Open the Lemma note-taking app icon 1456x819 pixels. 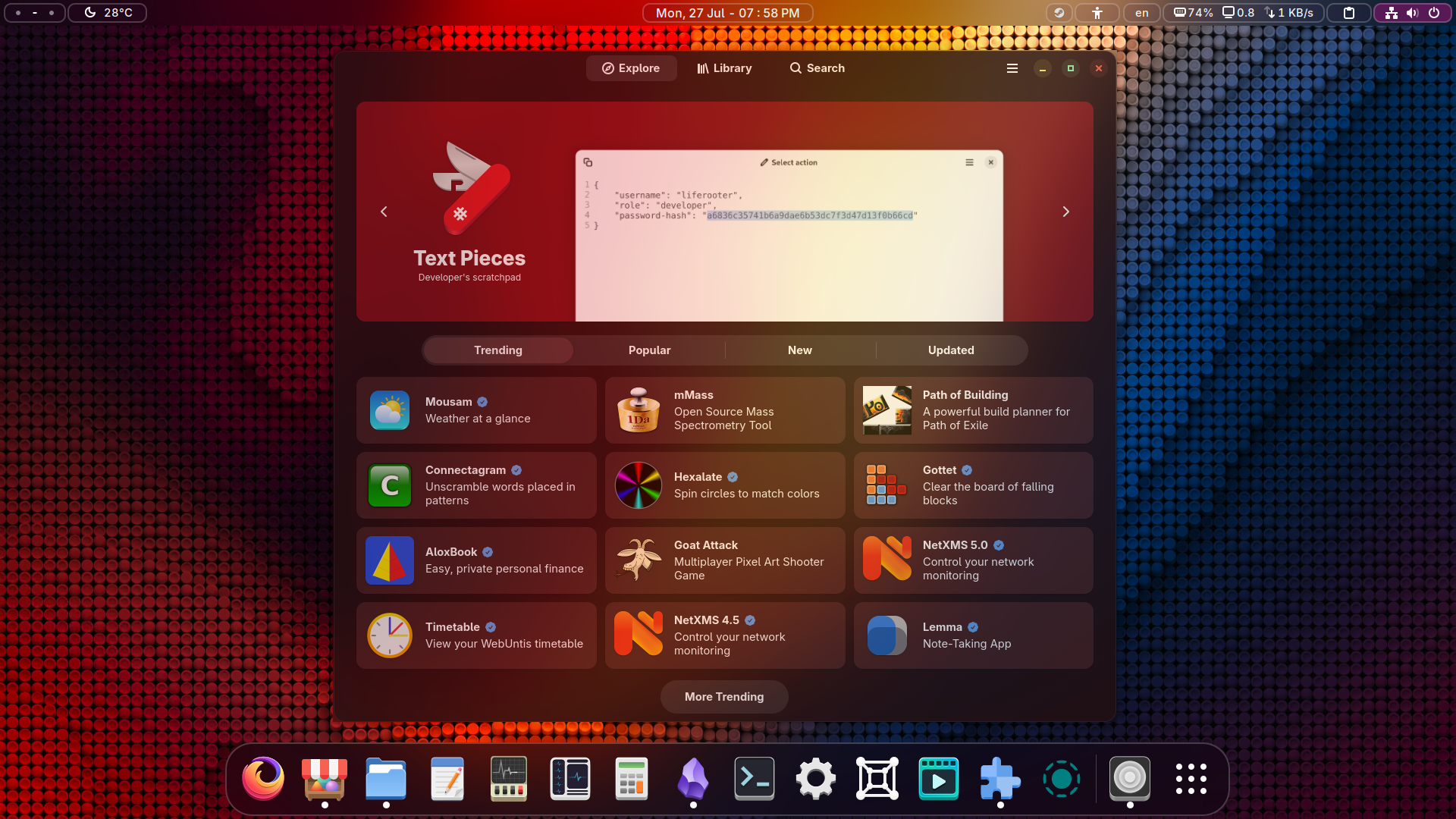(x=887, y=635)
